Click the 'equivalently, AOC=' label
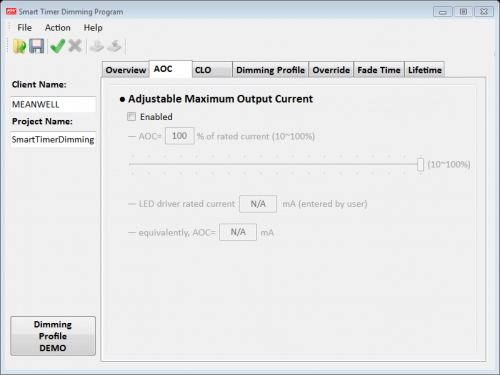 [x=177, y=232]
